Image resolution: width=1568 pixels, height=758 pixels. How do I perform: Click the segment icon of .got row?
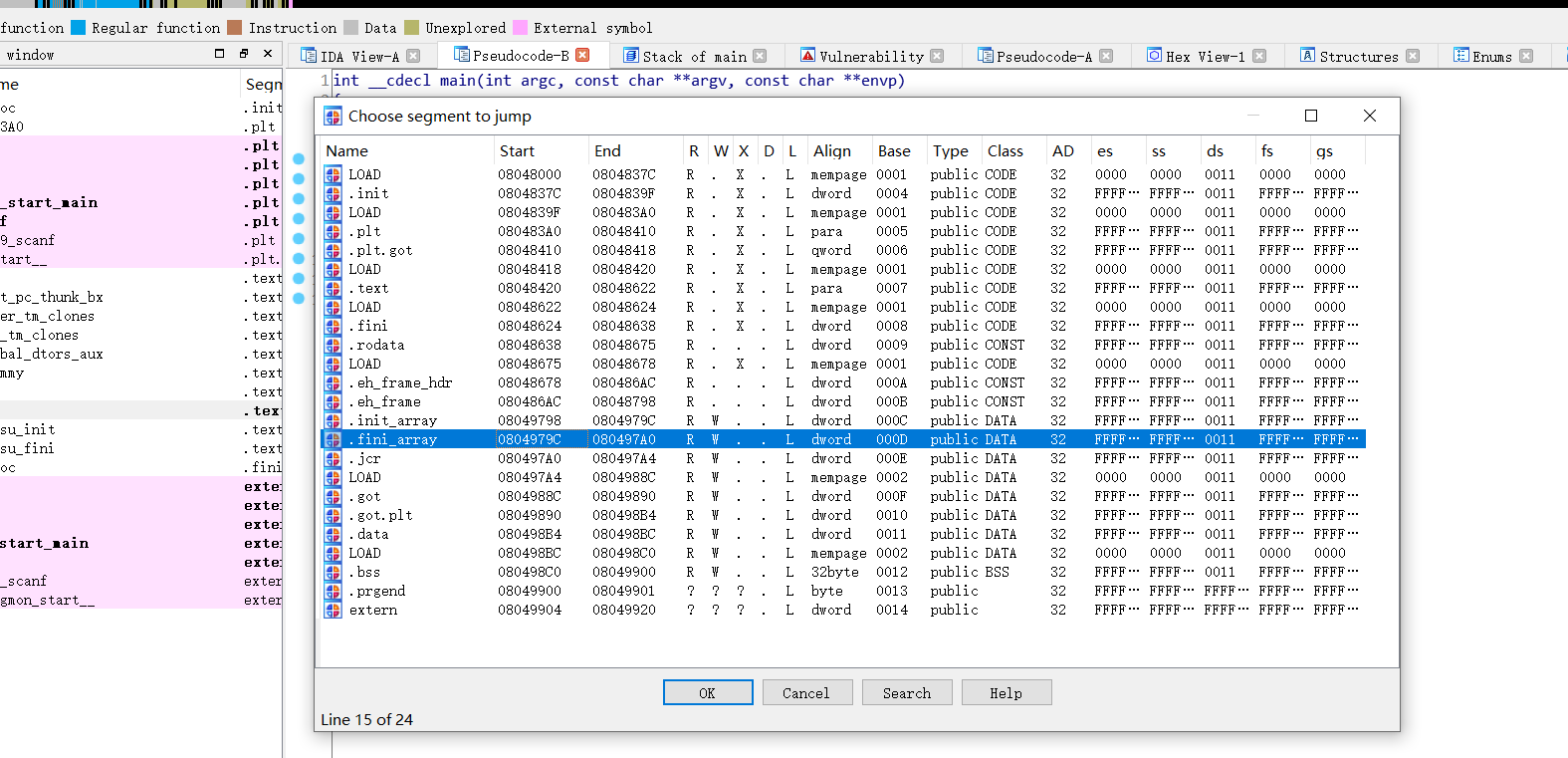pyautogui.click(x=333, y=496)
